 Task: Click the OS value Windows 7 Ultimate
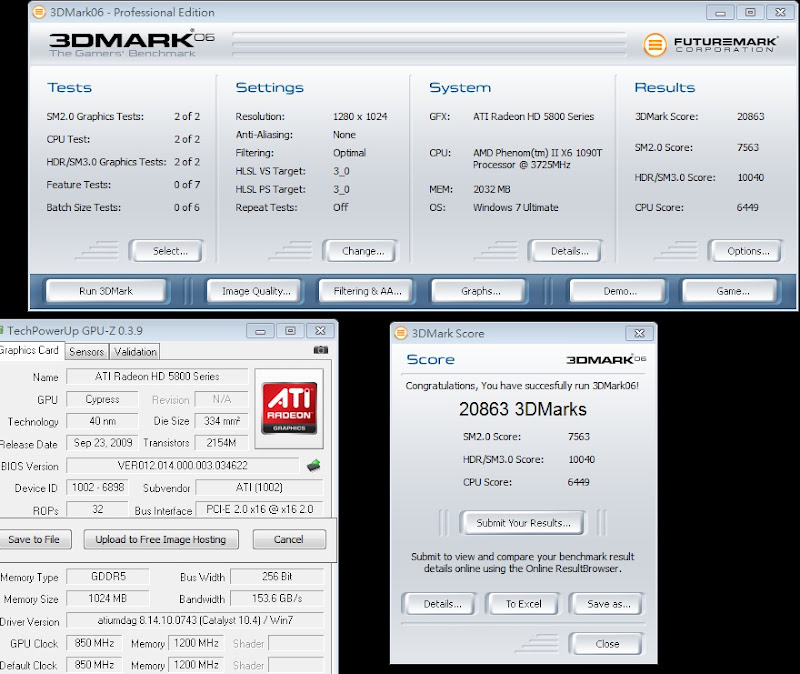[x=515, y=207]
